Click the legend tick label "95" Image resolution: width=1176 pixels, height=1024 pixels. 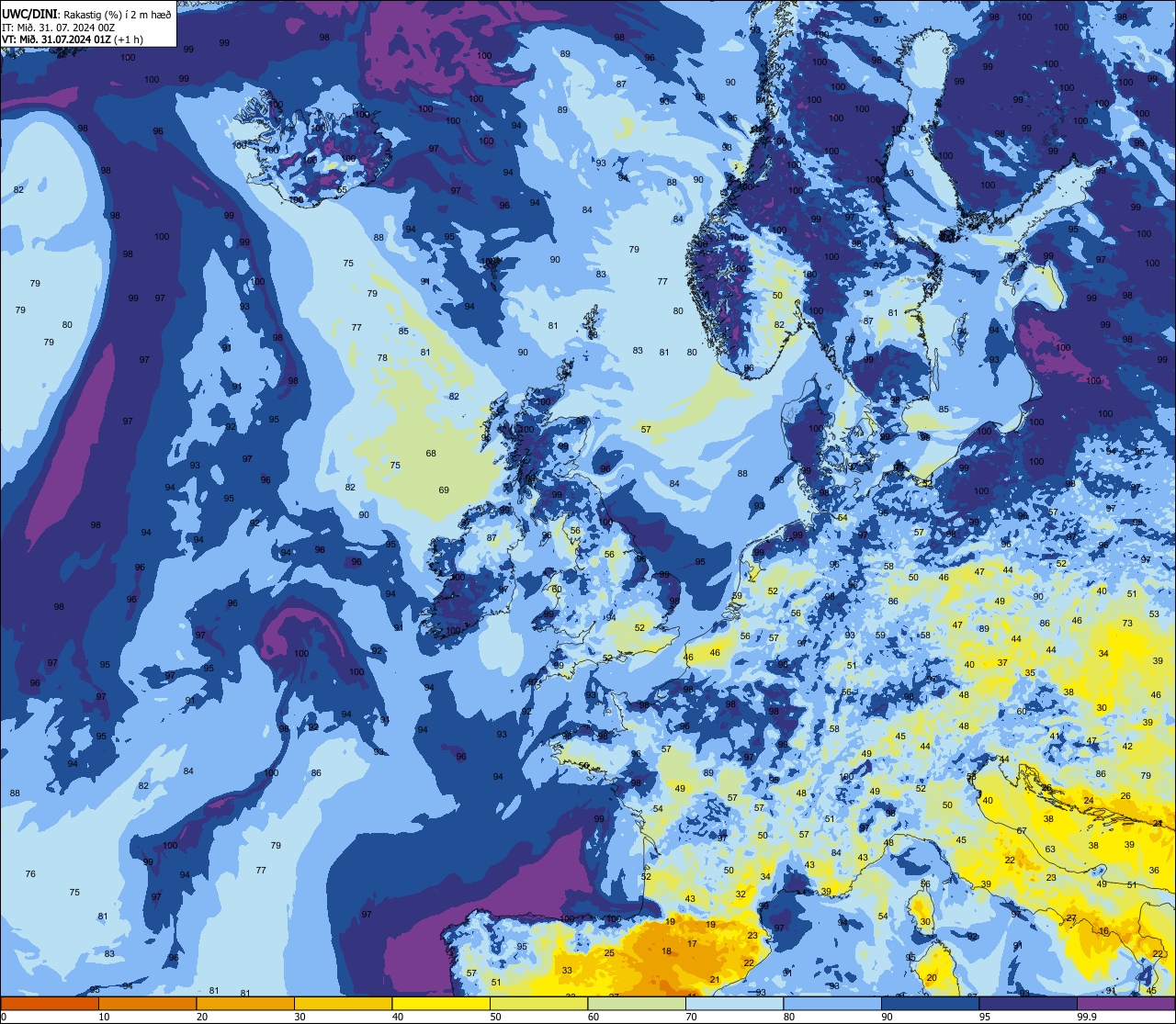pyautogui.click(x=986, y=1017)
